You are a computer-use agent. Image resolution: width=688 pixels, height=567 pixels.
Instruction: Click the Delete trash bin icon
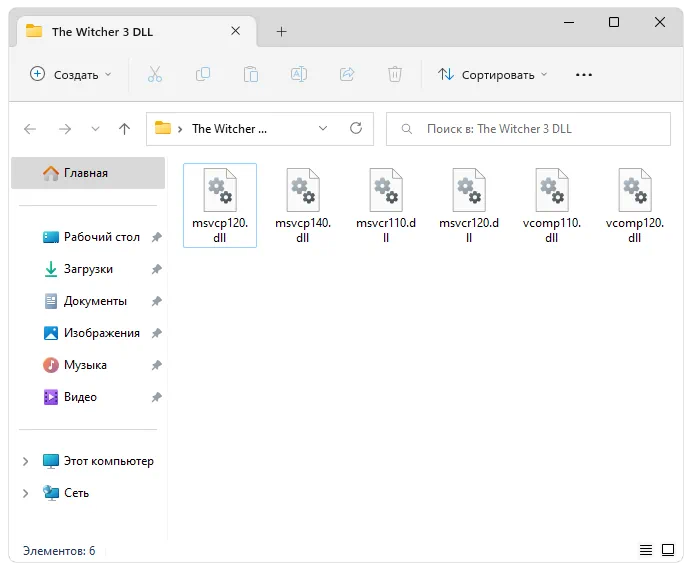tap(394, 75)
